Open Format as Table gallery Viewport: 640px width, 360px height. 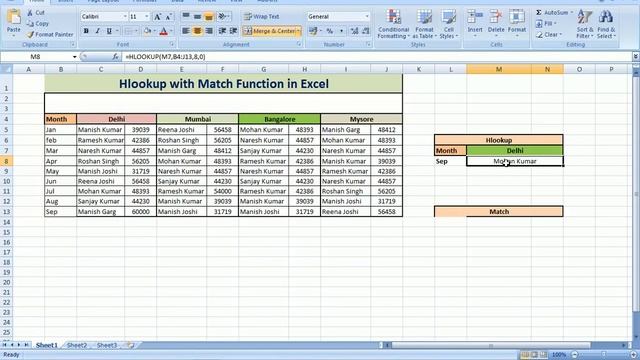[424, 24]
